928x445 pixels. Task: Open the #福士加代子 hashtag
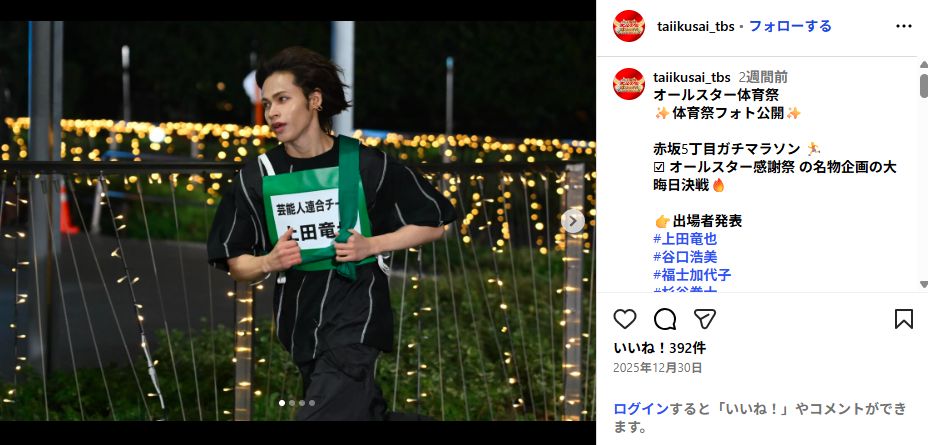(x=692, y=275)
